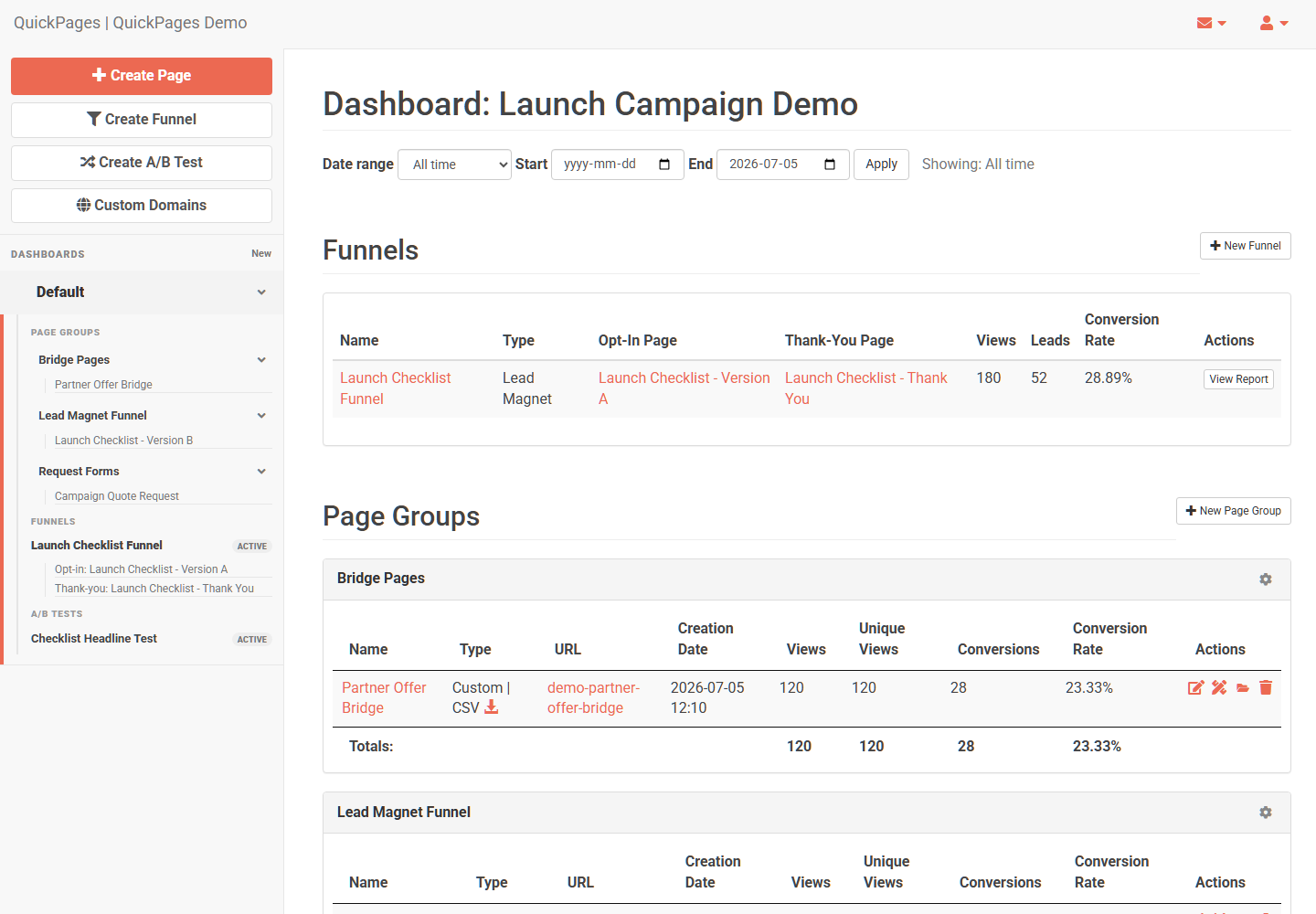Select Opt-in: Launch Checklist - Version A sidebar item

click(141, 569)
